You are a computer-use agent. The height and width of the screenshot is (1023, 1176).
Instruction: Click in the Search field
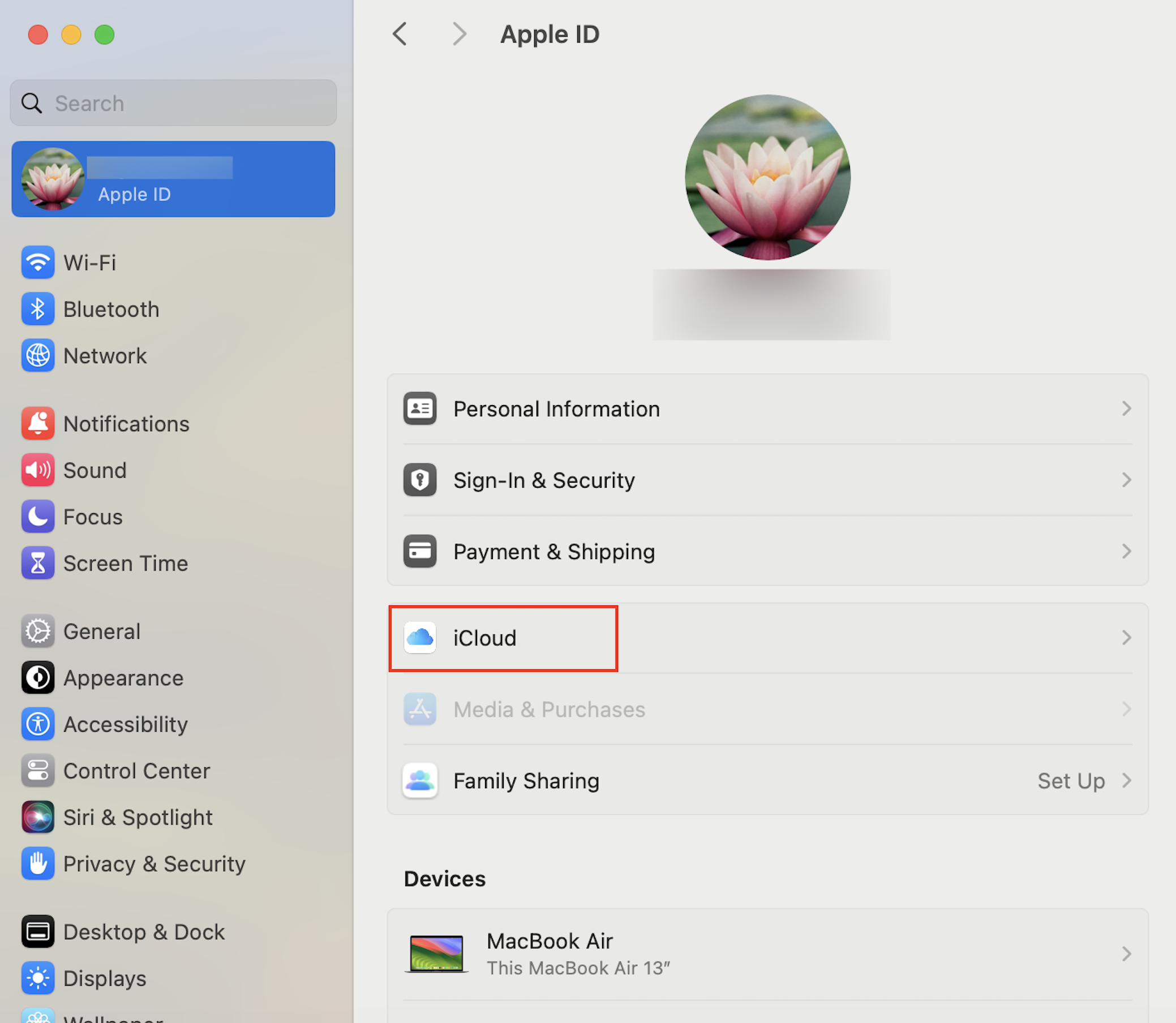click(173, 104)
